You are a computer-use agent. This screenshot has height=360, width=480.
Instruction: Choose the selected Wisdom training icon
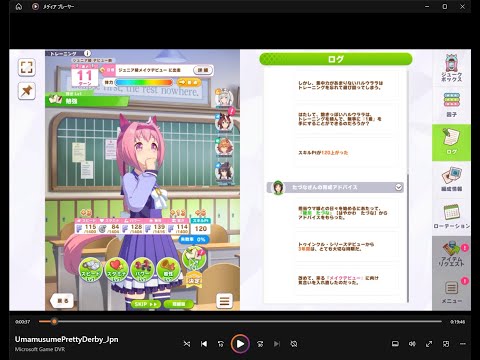click(194, 259)
